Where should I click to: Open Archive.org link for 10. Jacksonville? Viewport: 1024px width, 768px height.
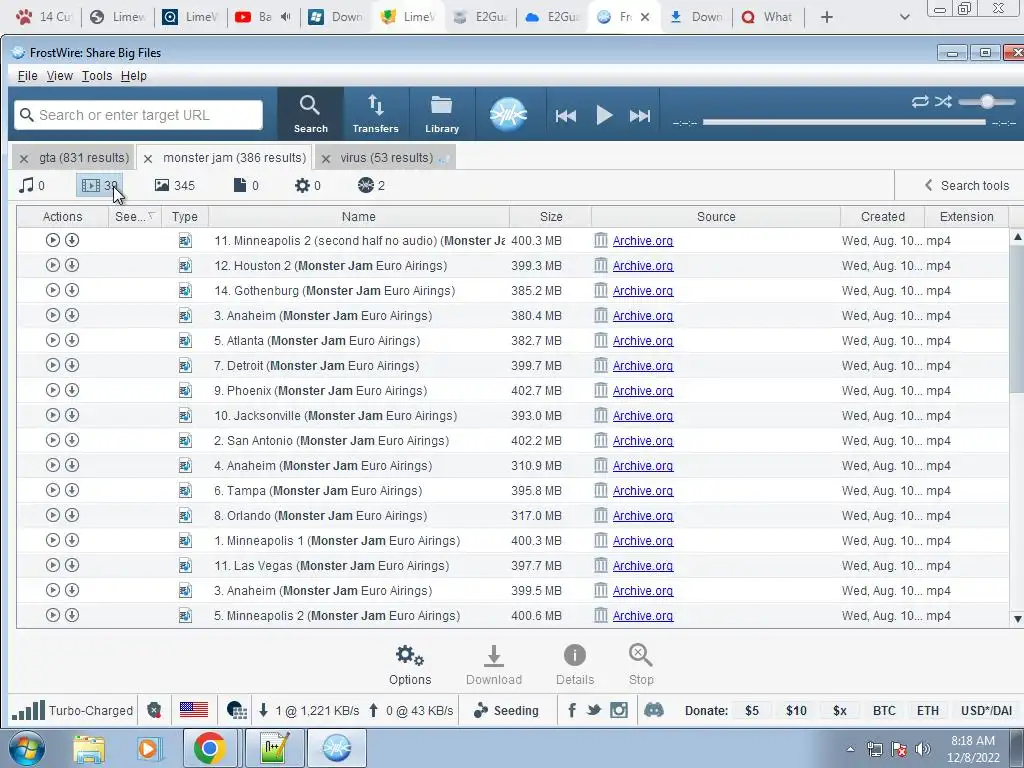click(x=643, y=416)
